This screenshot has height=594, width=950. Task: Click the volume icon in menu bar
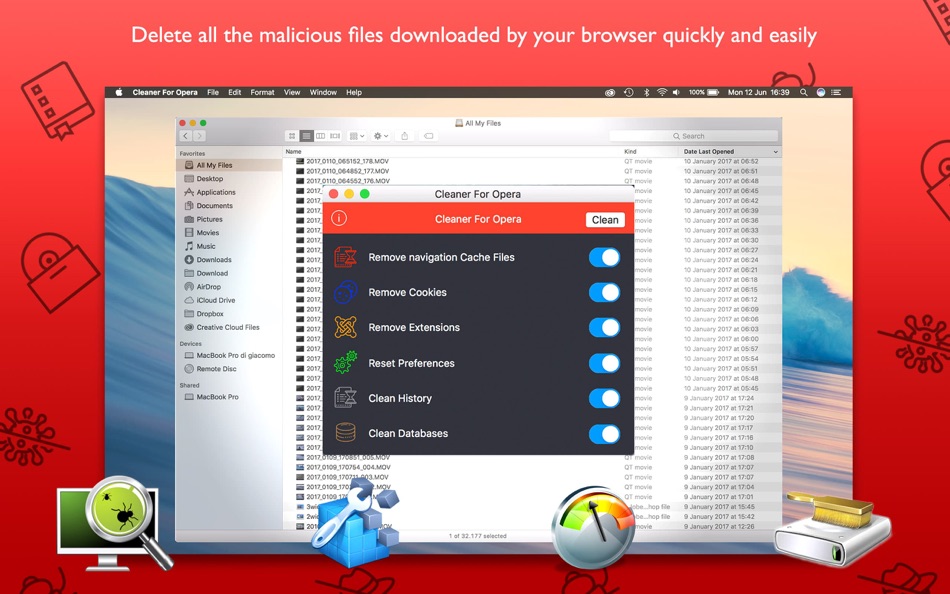click(676, 92)
